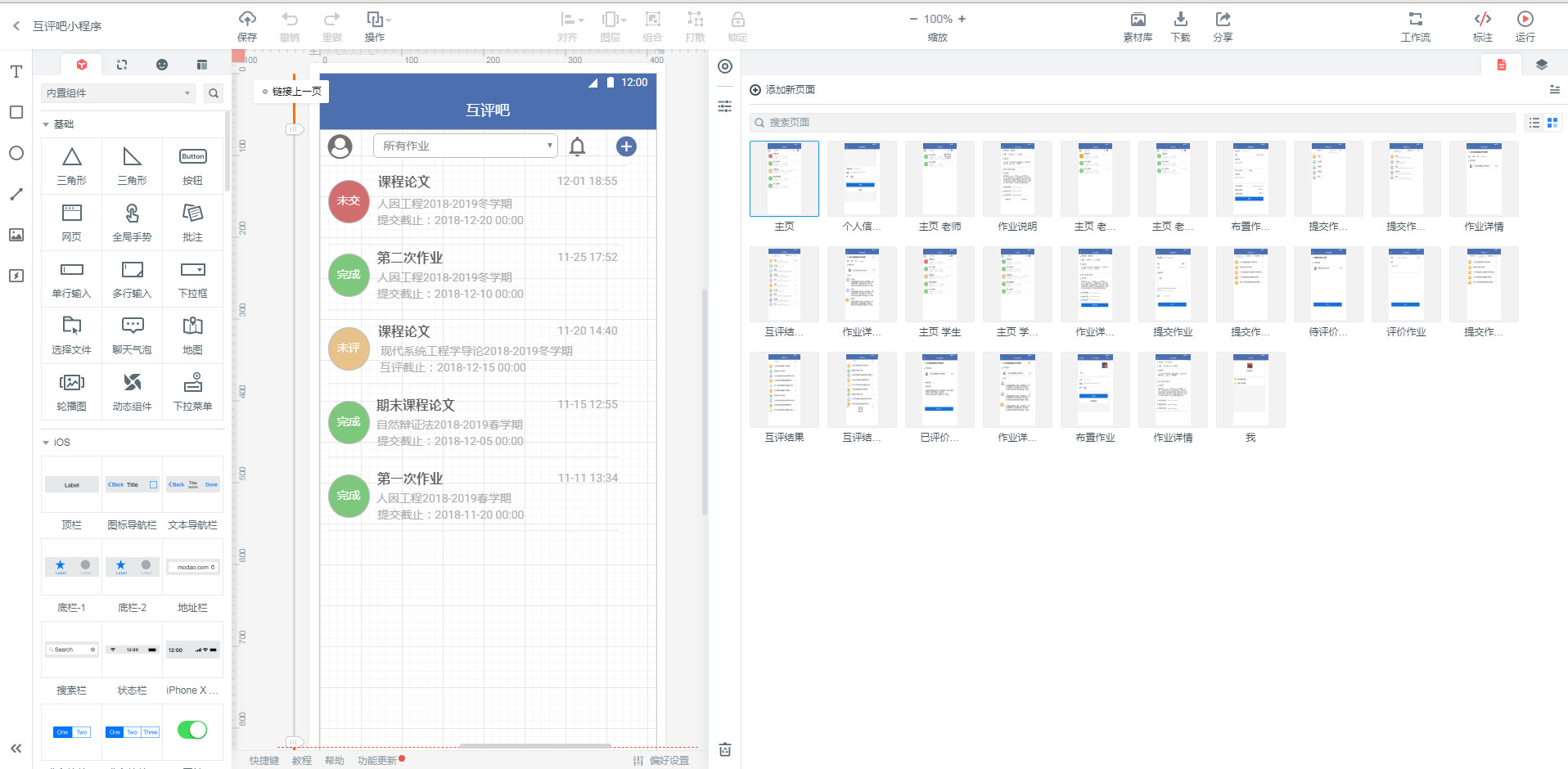Click the 组合 group icon
The image size is (1568, 769).
tap(652, 19)
